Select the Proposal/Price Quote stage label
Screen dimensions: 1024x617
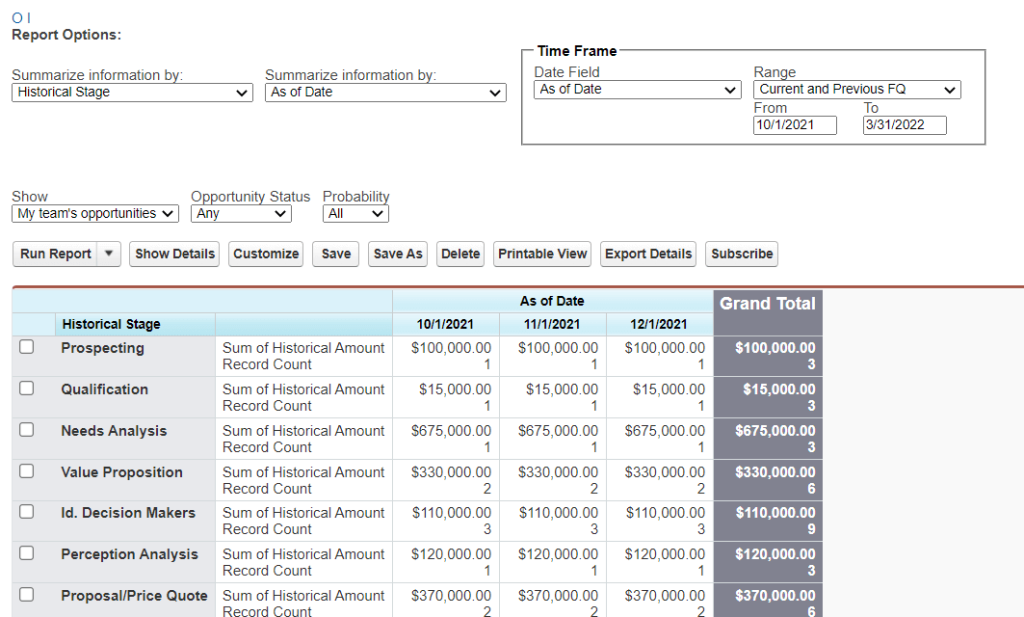click(134, 595)
